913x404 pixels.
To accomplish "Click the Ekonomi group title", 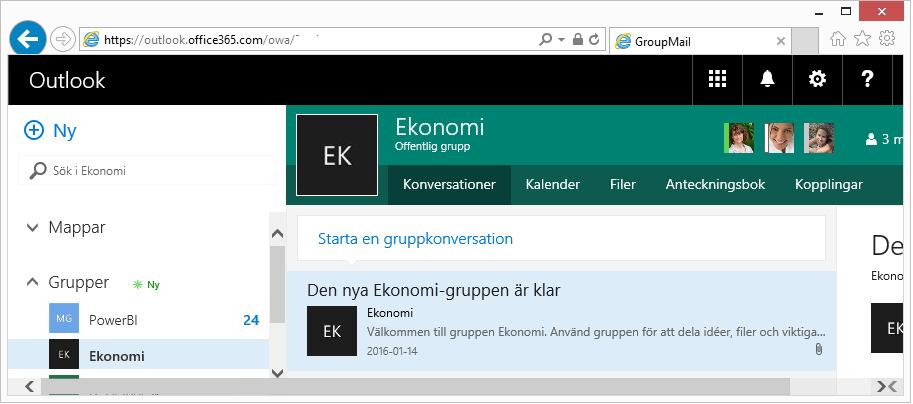I will (440, 127).
